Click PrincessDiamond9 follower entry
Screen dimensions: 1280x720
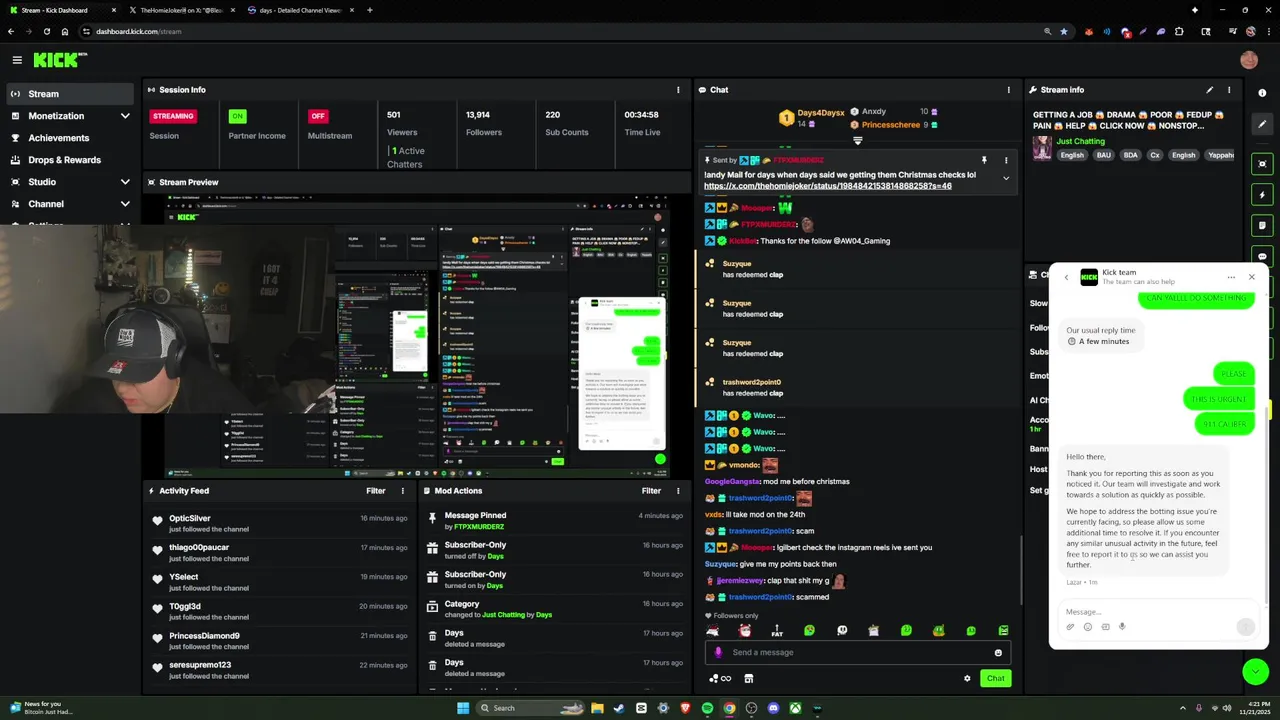click(204, 636)
